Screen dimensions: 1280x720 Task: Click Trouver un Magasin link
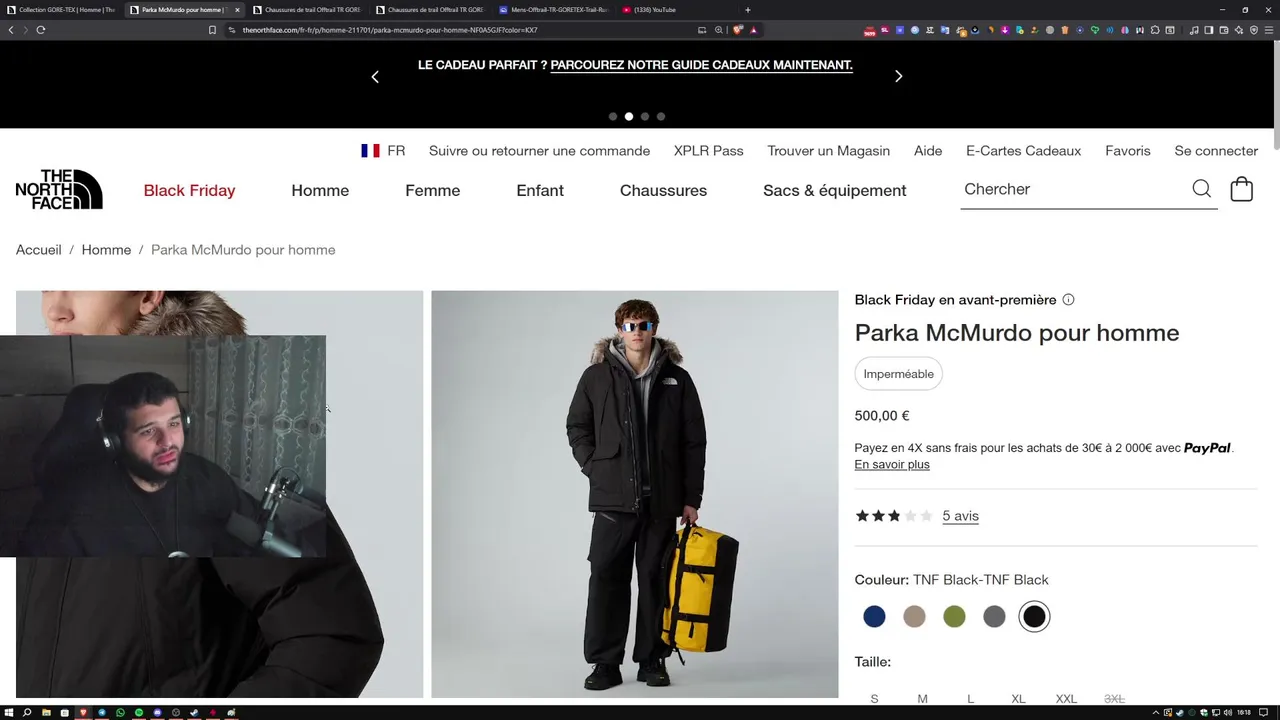(828, 151)
